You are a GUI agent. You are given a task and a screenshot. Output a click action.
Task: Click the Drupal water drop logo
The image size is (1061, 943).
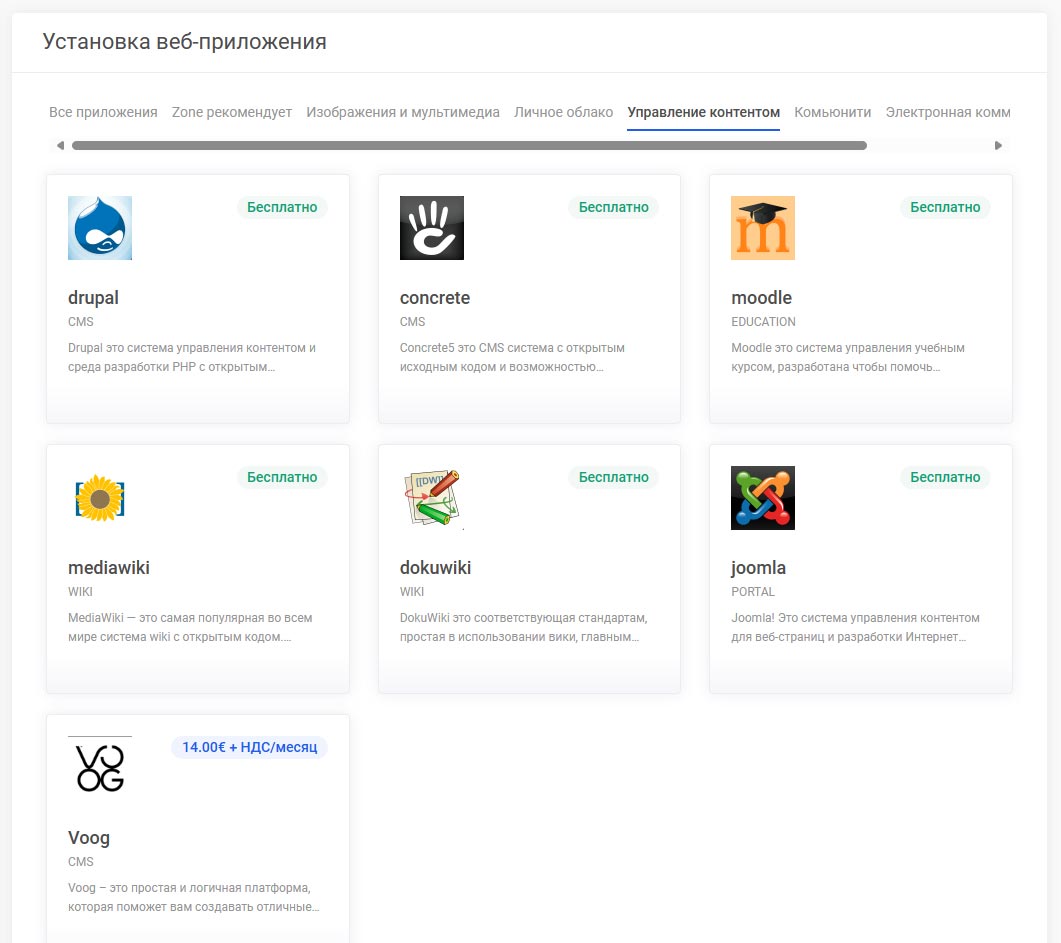pyautogui.click(x=100, y=228)
